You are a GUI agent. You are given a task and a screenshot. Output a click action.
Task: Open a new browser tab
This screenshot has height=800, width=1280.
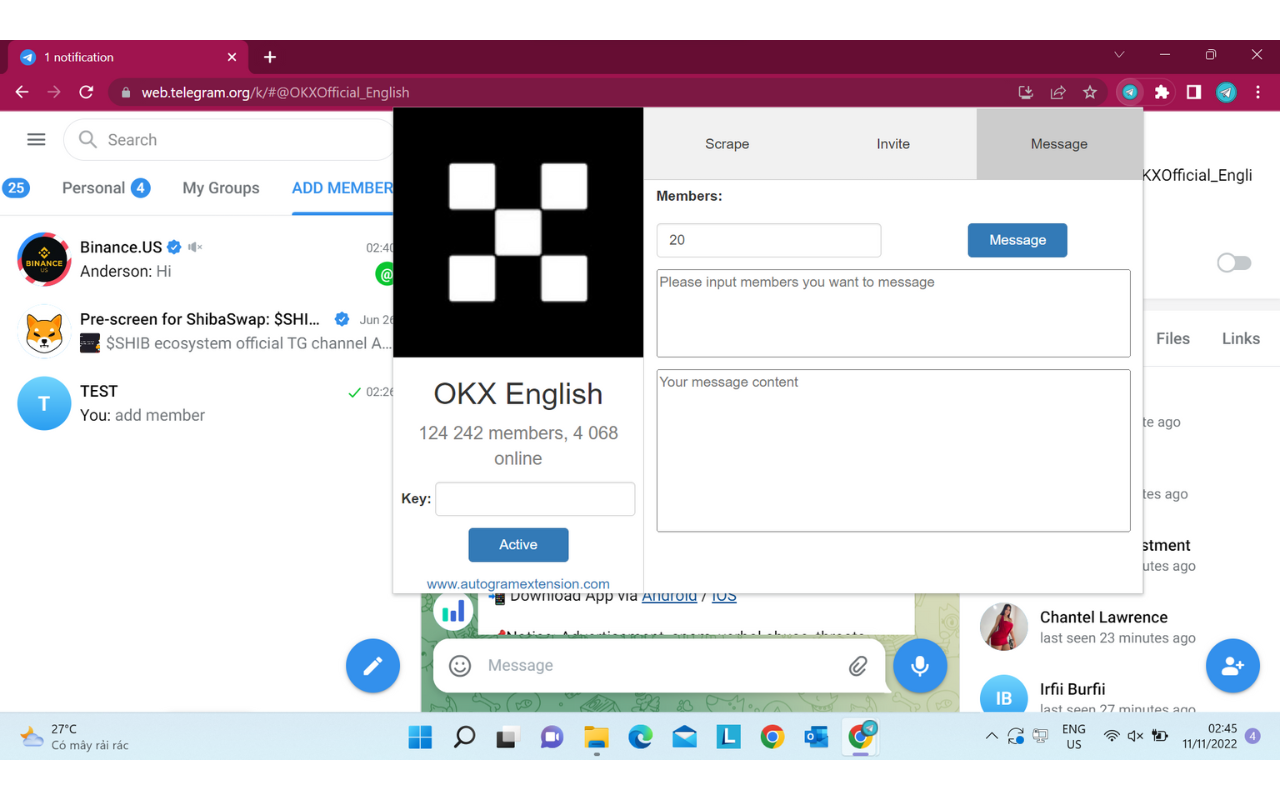(x=270, y=57)
